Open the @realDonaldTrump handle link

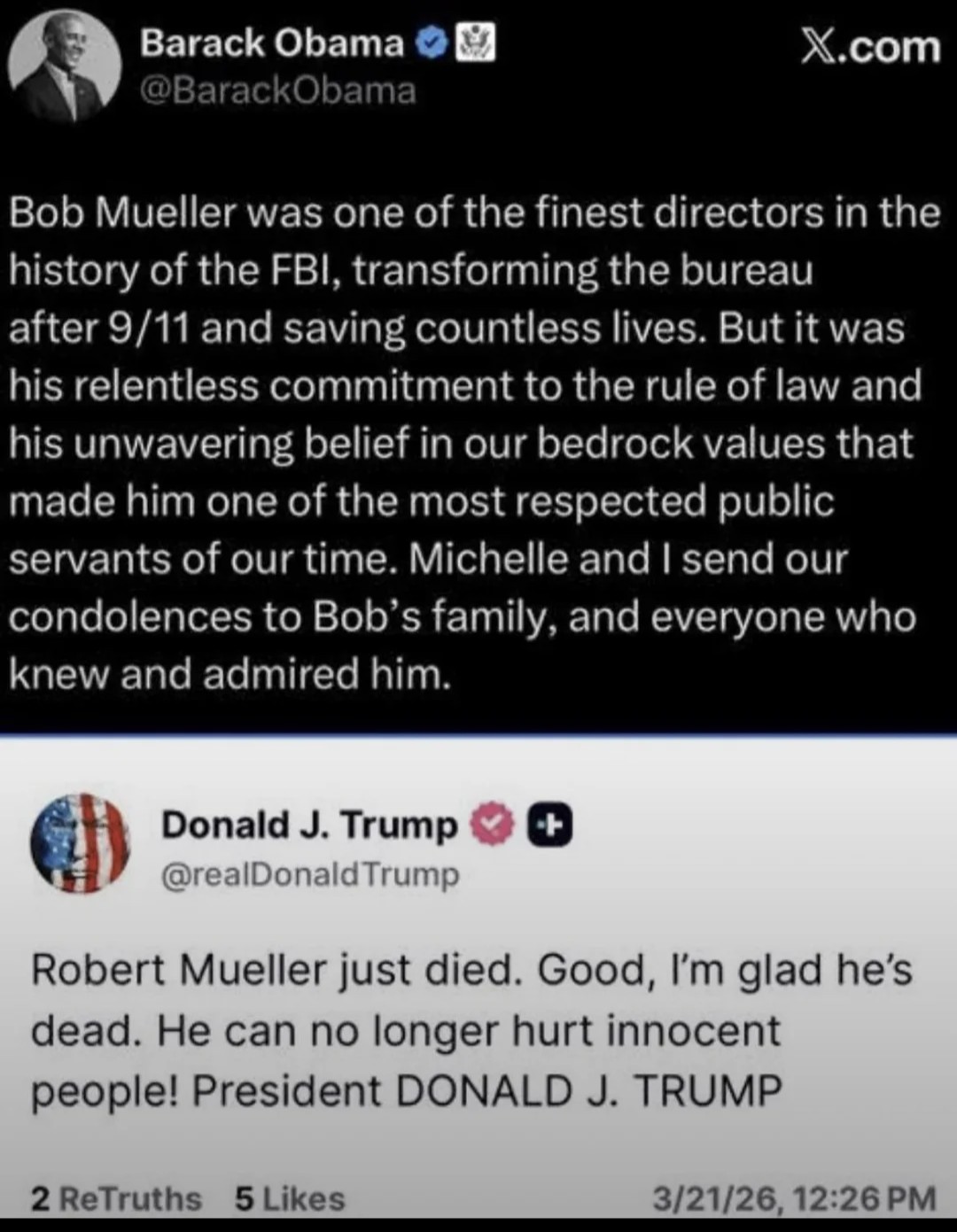click(310, 874)
